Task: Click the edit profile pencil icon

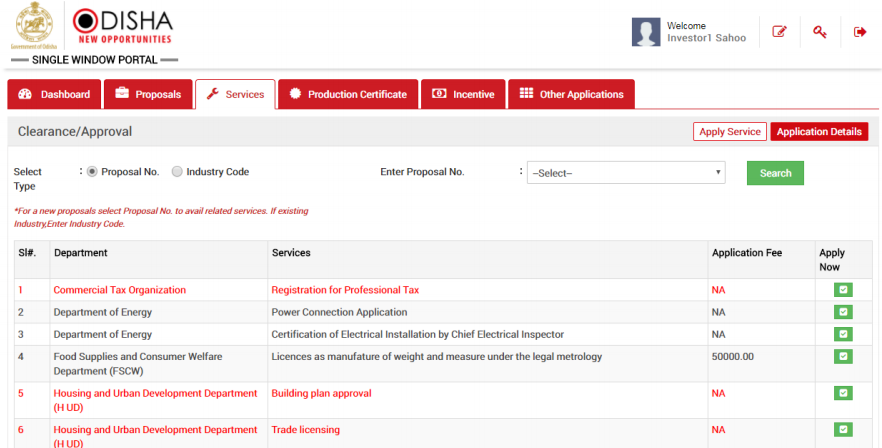Action: point(779,32)
